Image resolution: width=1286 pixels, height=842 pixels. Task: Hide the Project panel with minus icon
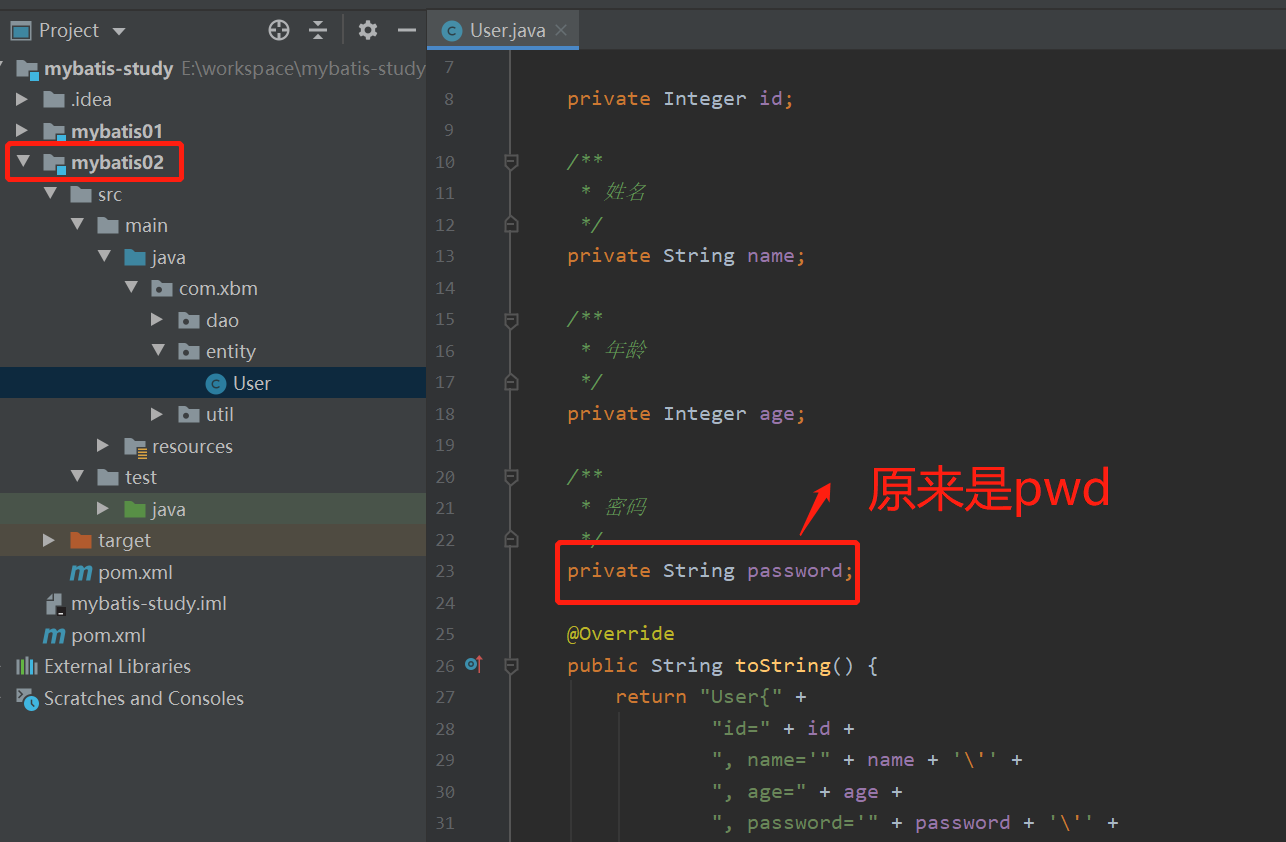[406, 31]
